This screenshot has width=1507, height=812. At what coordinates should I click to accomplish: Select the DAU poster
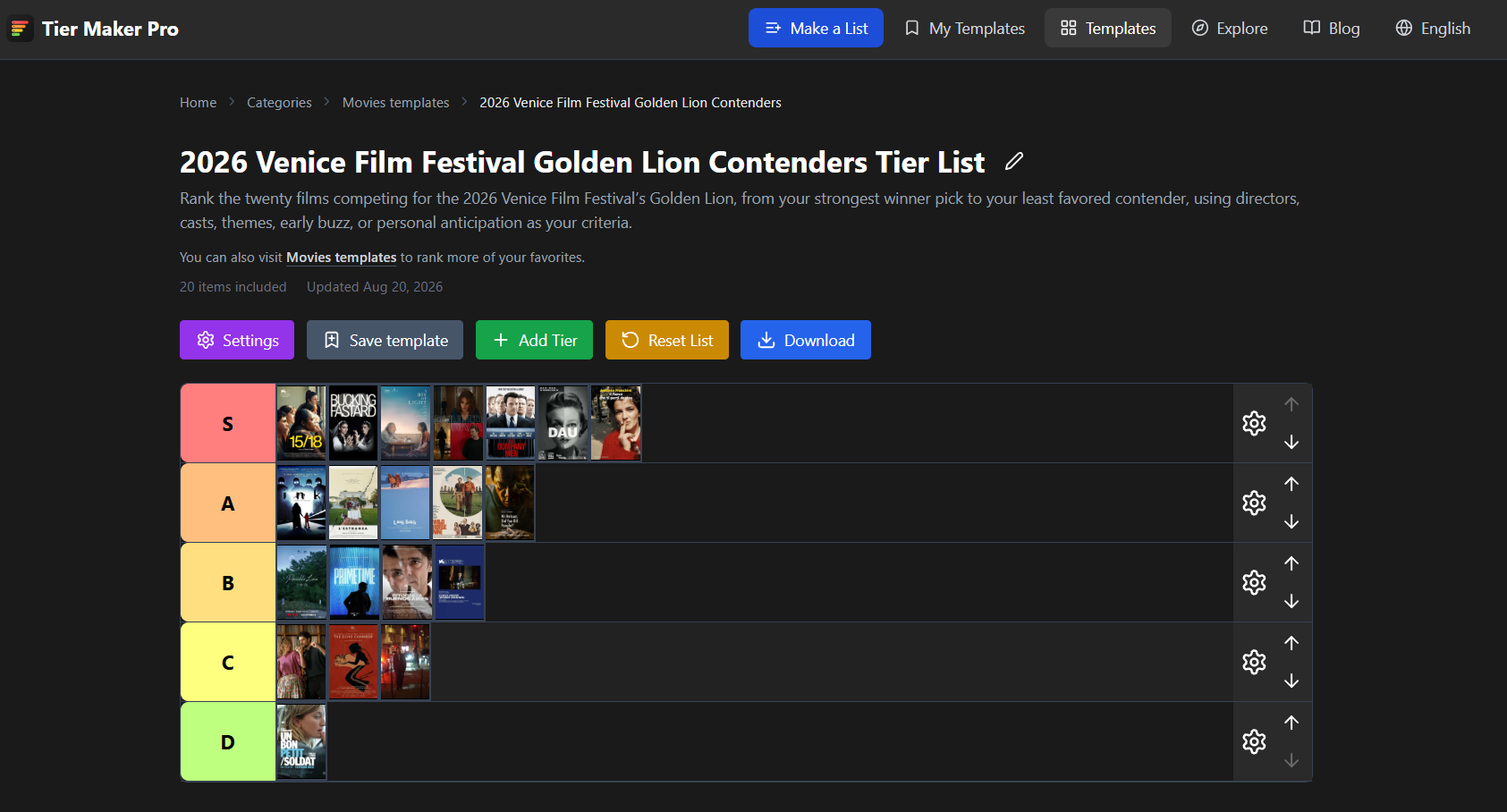tap(563, 423)
